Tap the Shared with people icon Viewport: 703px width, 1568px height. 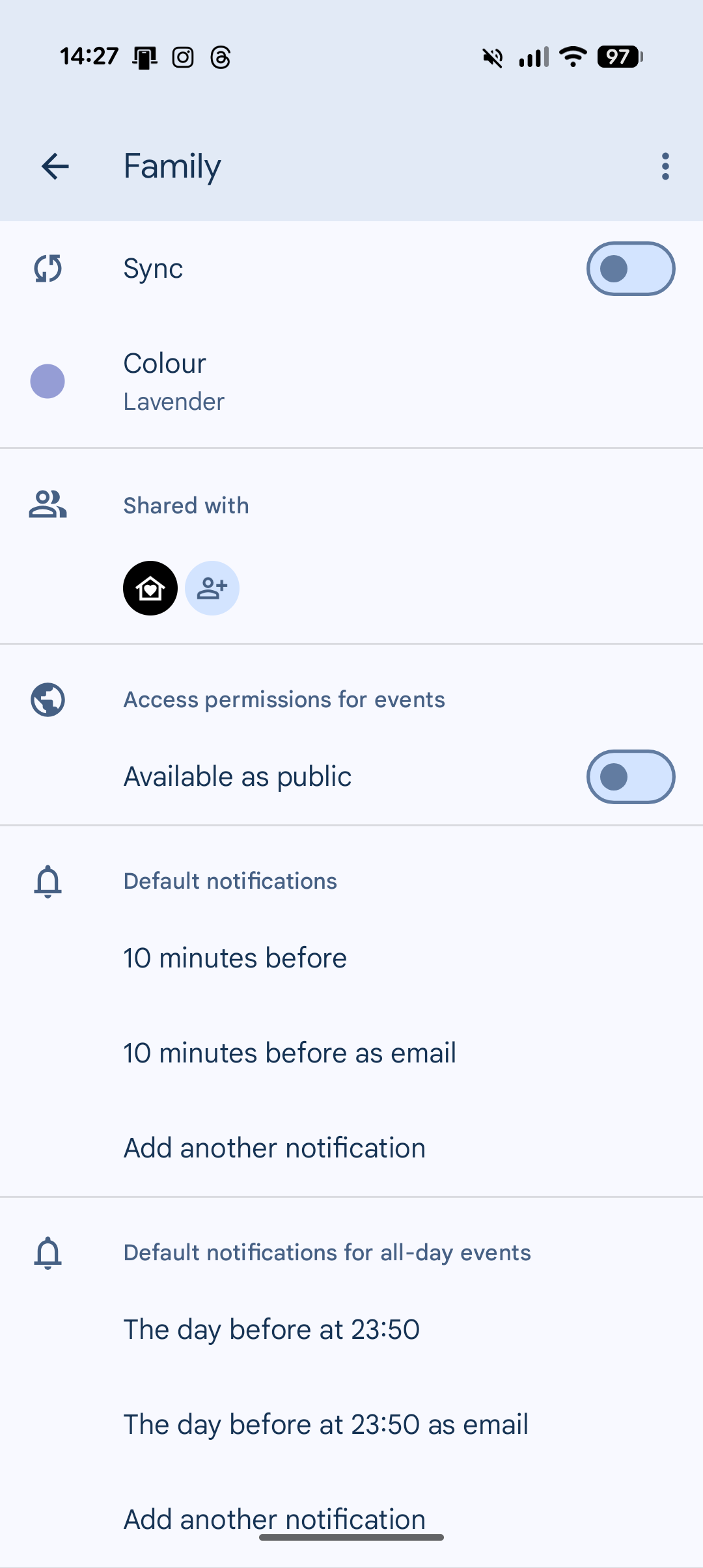tap(48, 505)
